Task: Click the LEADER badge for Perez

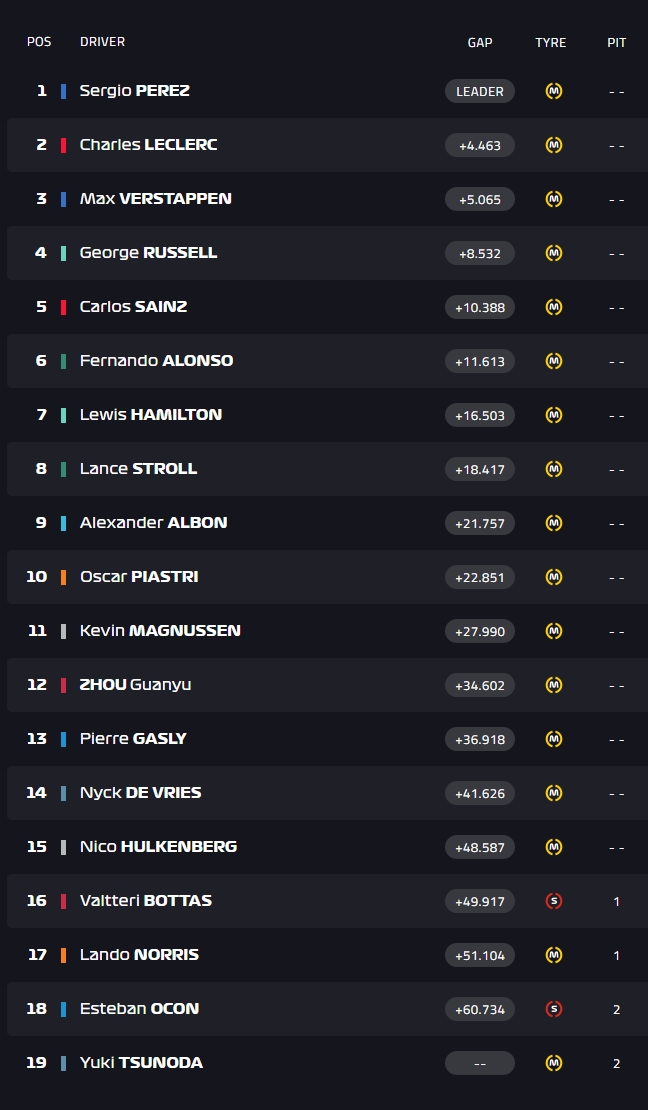Action: click(479, 91)
